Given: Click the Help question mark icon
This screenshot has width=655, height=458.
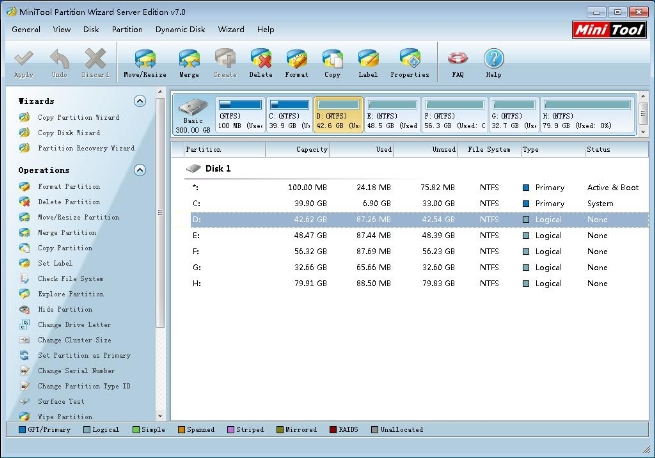Looking at the screenshot, I should click(x=493, y=64).
